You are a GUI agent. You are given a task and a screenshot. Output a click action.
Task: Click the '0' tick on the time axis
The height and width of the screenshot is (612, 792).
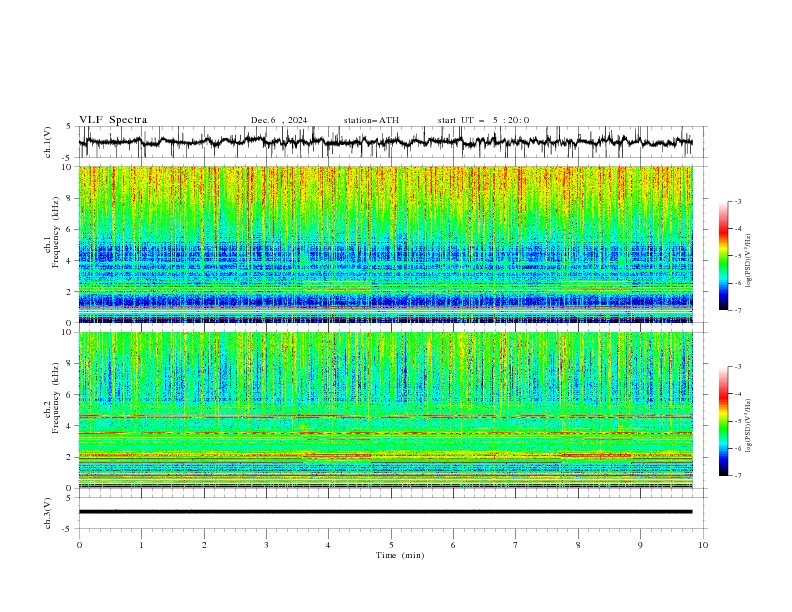[79, 545]
